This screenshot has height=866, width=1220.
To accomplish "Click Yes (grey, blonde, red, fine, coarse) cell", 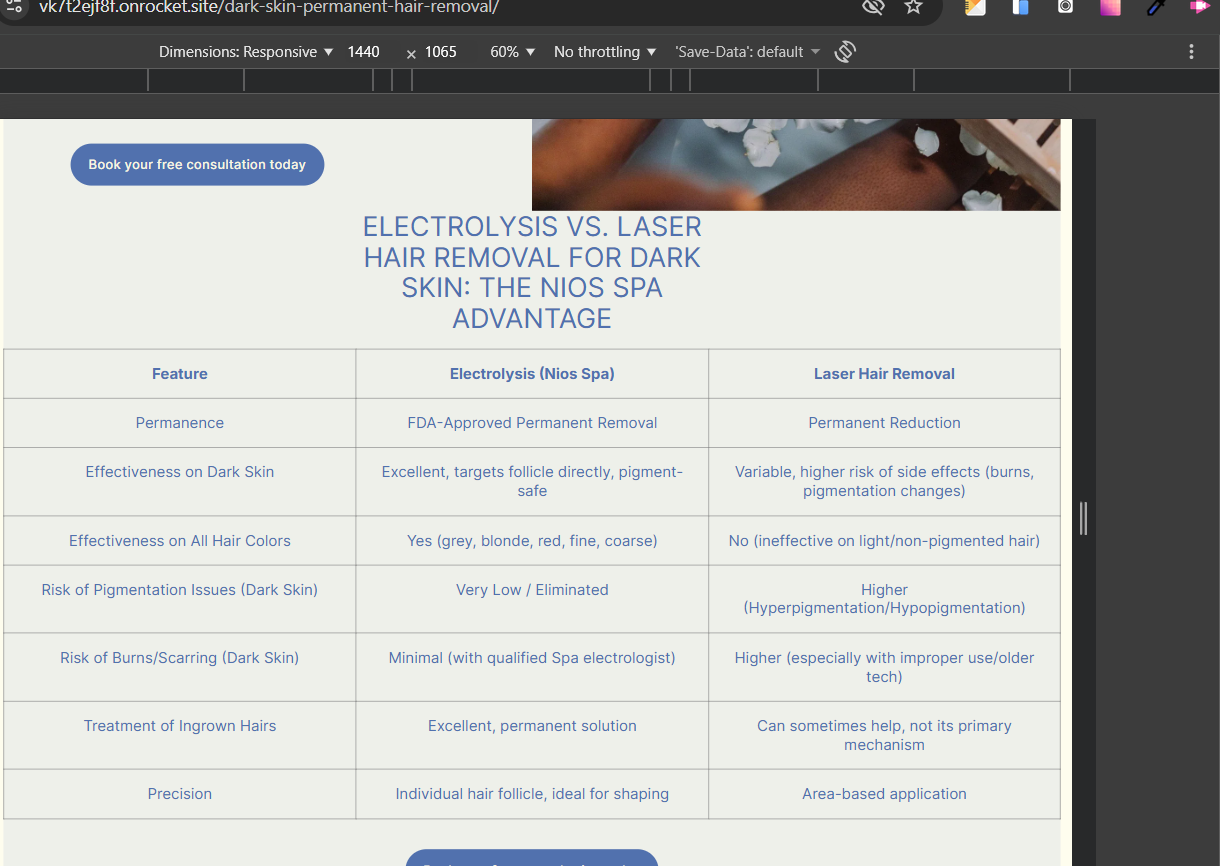I will tap(532, 541).
